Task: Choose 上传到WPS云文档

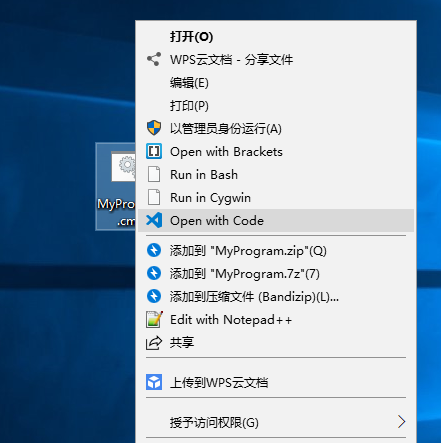Action: click(x=276, y=382)
